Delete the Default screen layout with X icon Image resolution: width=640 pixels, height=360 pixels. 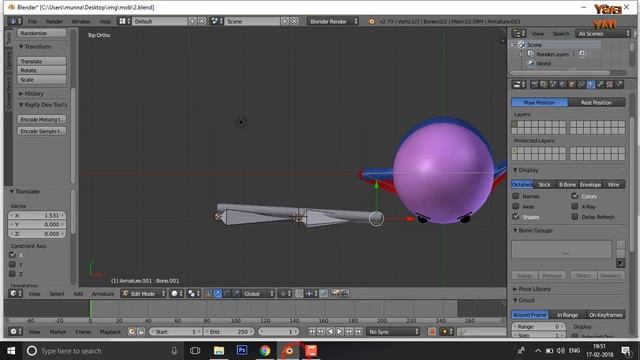pyautogui.click(x=202, y=21)
